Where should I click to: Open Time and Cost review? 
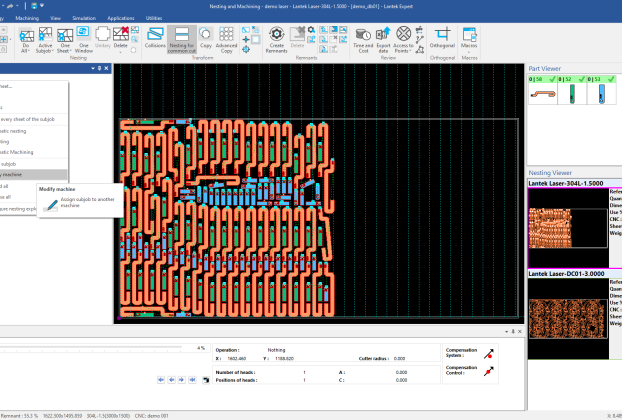(x=363, y=37)
